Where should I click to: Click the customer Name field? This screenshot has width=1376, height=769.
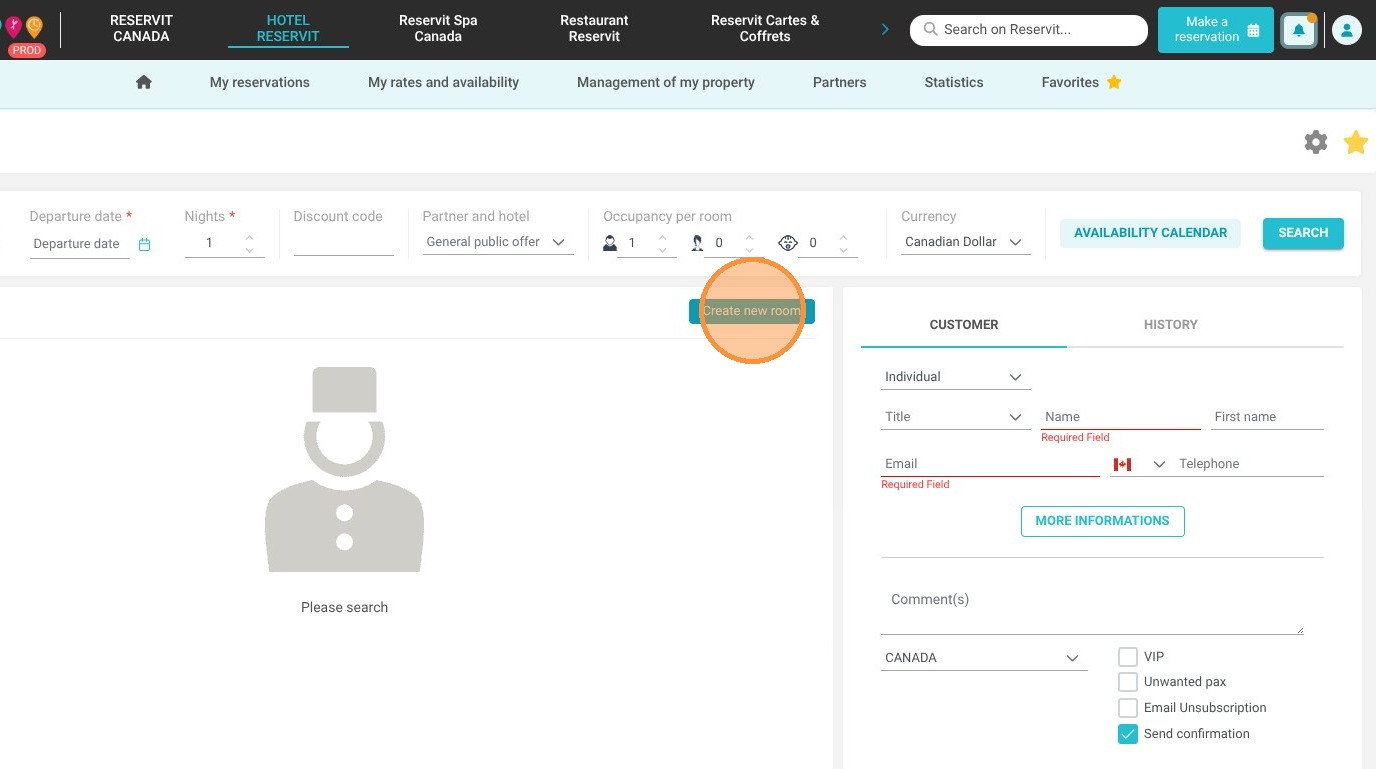pyautogui.click(x=1120, y=417)
